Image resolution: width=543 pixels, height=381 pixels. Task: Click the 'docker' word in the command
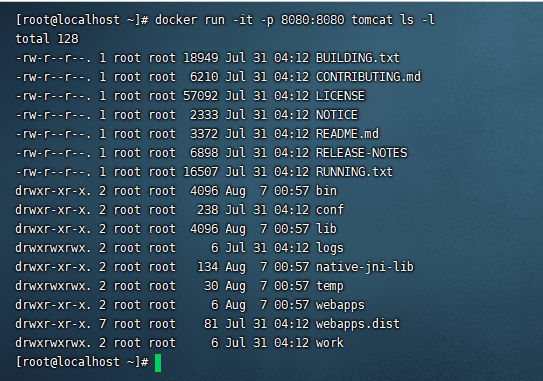176,20
